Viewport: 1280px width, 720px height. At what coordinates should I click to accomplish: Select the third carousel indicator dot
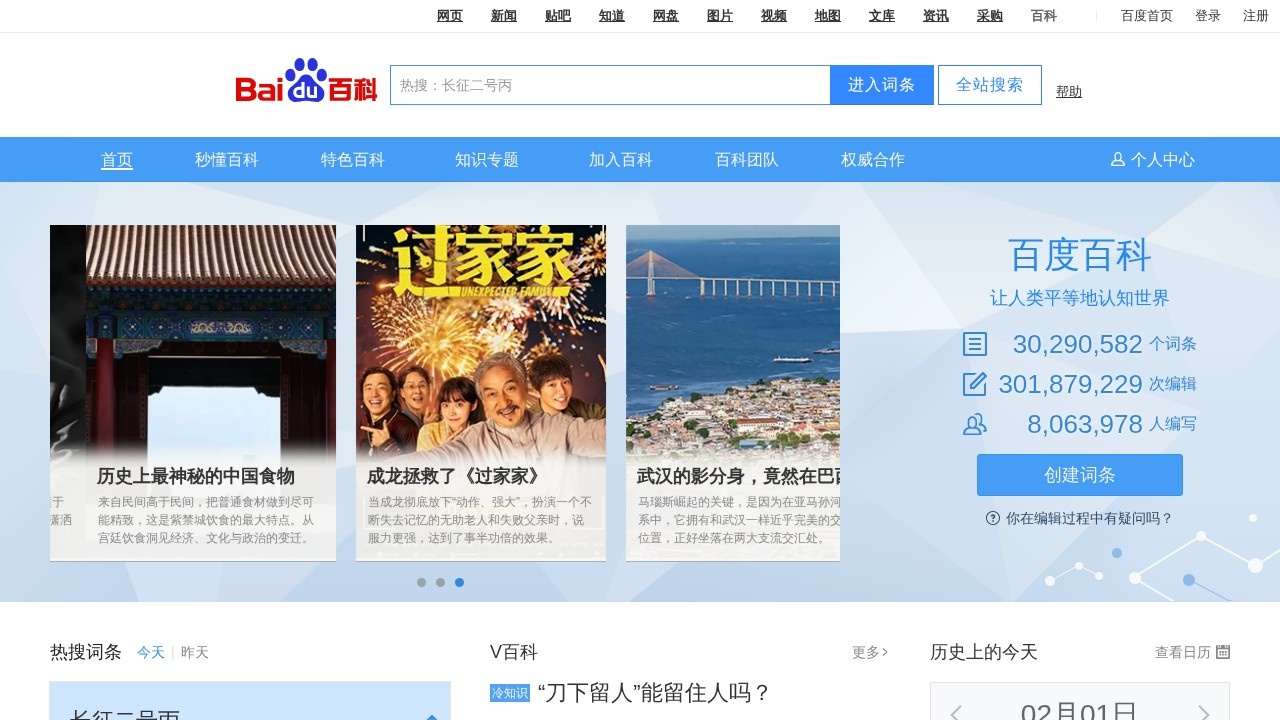(459, 582)
